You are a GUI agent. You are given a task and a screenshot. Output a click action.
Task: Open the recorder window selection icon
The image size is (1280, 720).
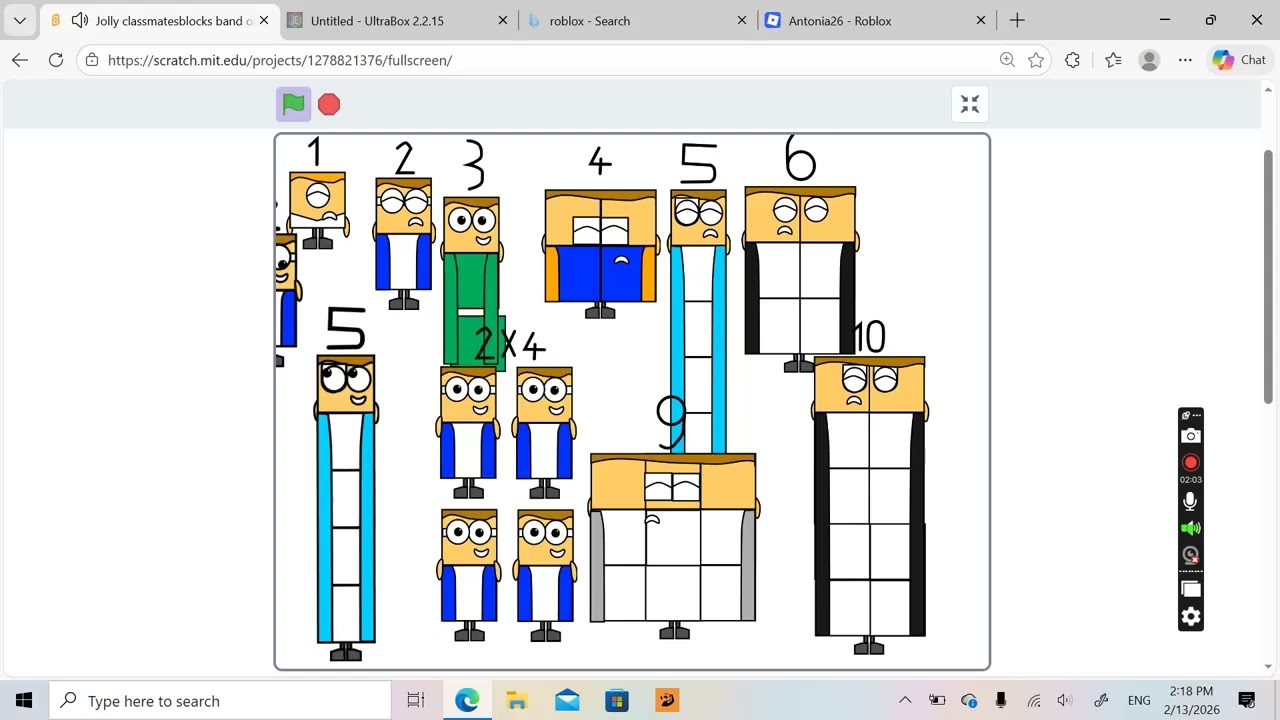click(x=1190, y=589)
